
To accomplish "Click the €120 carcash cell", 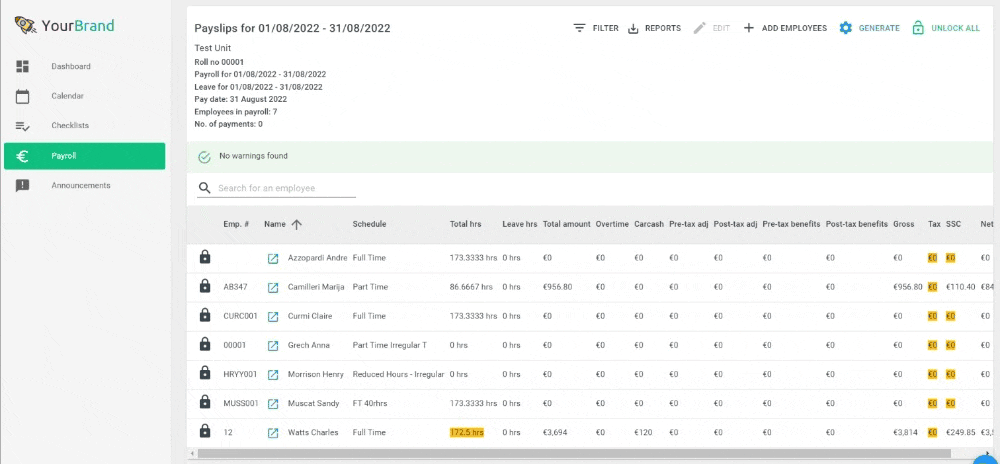I will 643,432.
